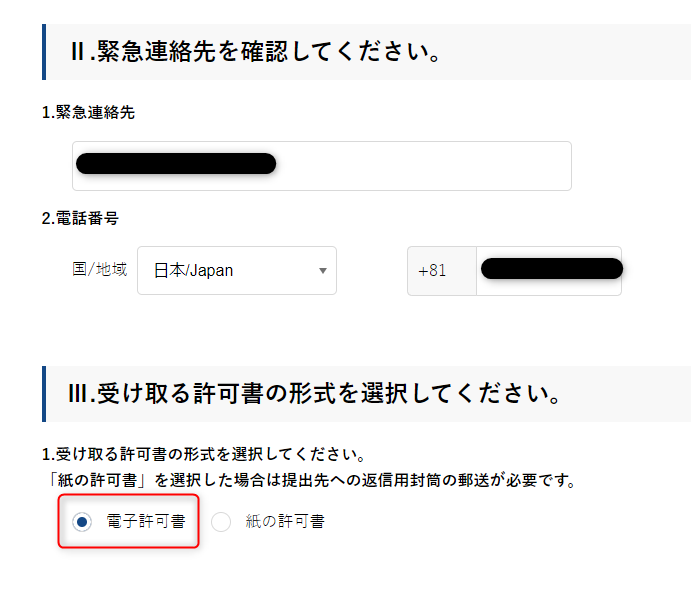Click the +81 country code prefix
Screen dimensions: 691x589
click(x=433, y=271)
